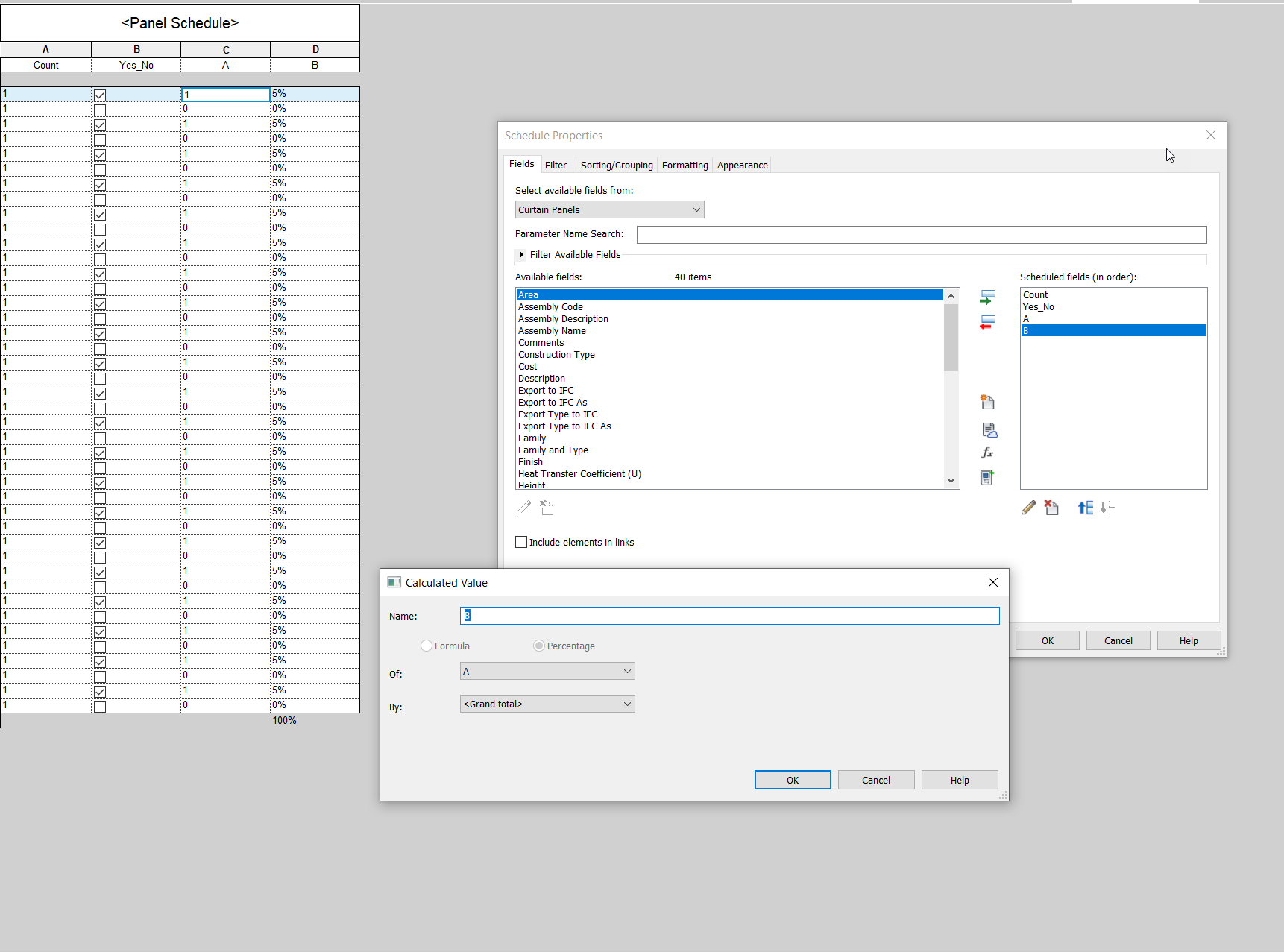Screen dimensions: 1284x952
Task: Delete the selected parameter icon
Action: tap(1051, 508)
